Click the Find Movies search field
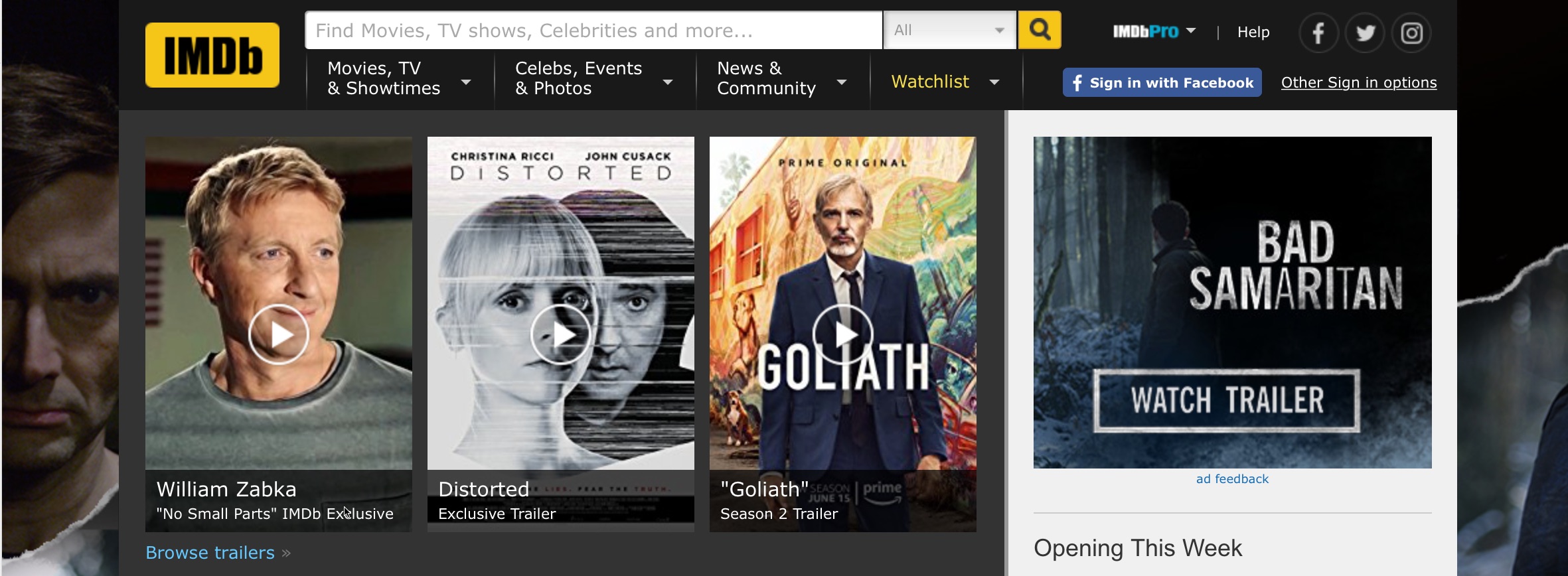The width and height of the screenshot is (1568, 576). click(593, 30)
